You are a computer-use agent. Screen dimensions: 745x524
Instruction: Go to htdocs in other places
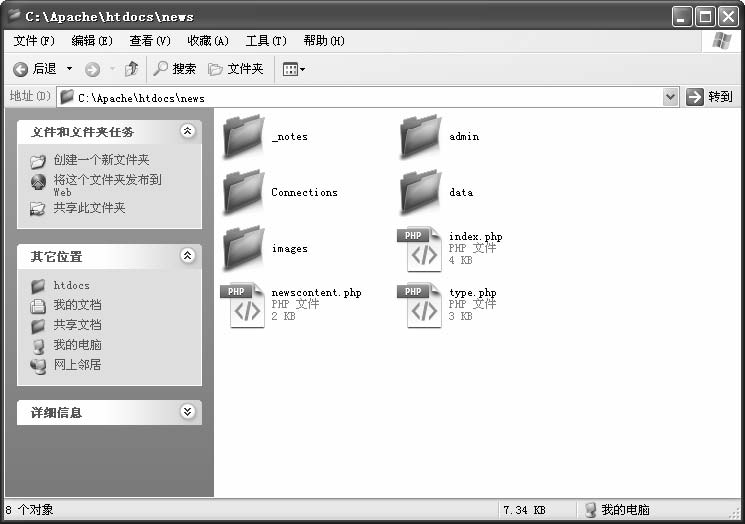pos(71,286)
